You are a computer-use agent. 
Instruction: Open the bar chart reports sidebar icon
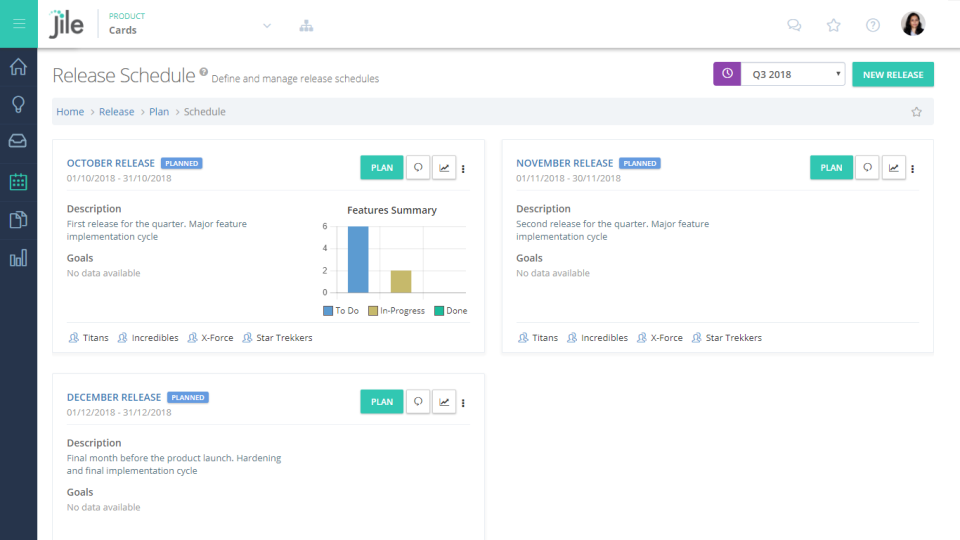[18, 259]
